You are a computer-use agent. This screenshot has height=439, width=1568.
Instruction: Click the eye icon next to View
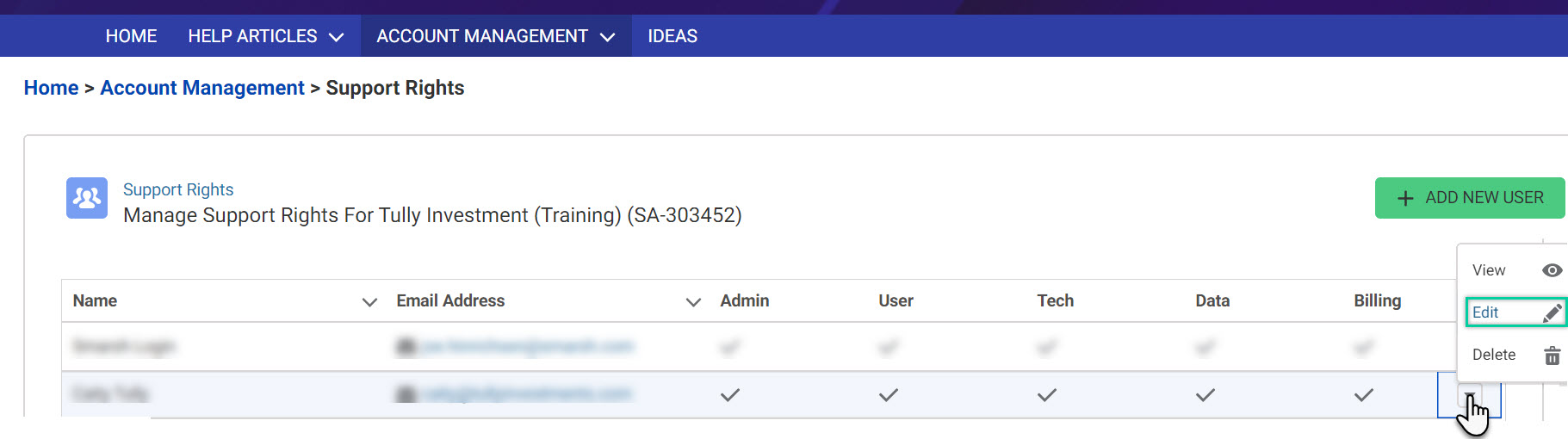point(1552,270)
